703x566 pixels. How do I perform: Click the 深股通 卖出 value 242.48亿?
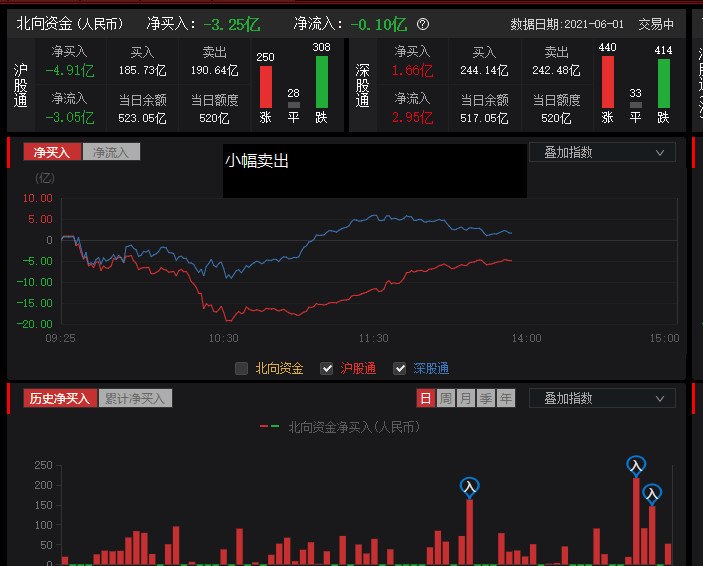(x=556, y=70)
